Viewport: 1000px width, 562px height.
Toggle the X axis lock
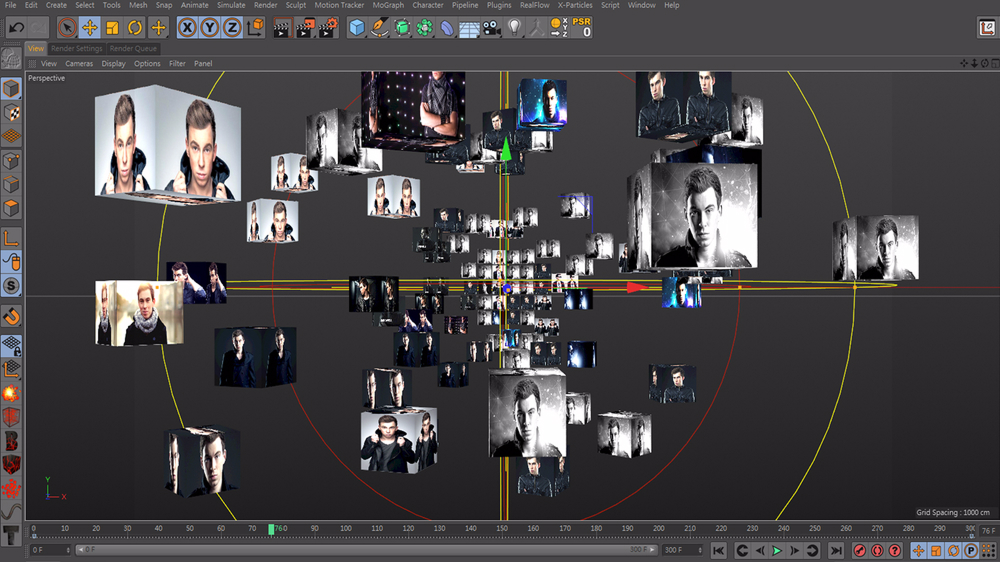point(187,27)
